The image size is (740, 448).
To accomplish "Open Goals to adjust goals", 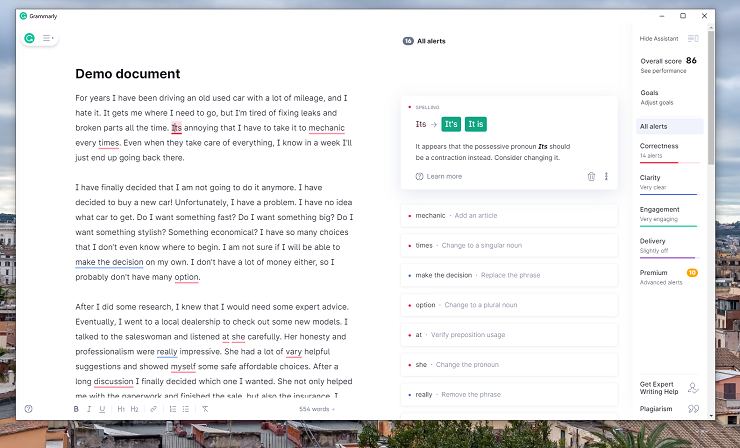I will [x=656, y=97].
